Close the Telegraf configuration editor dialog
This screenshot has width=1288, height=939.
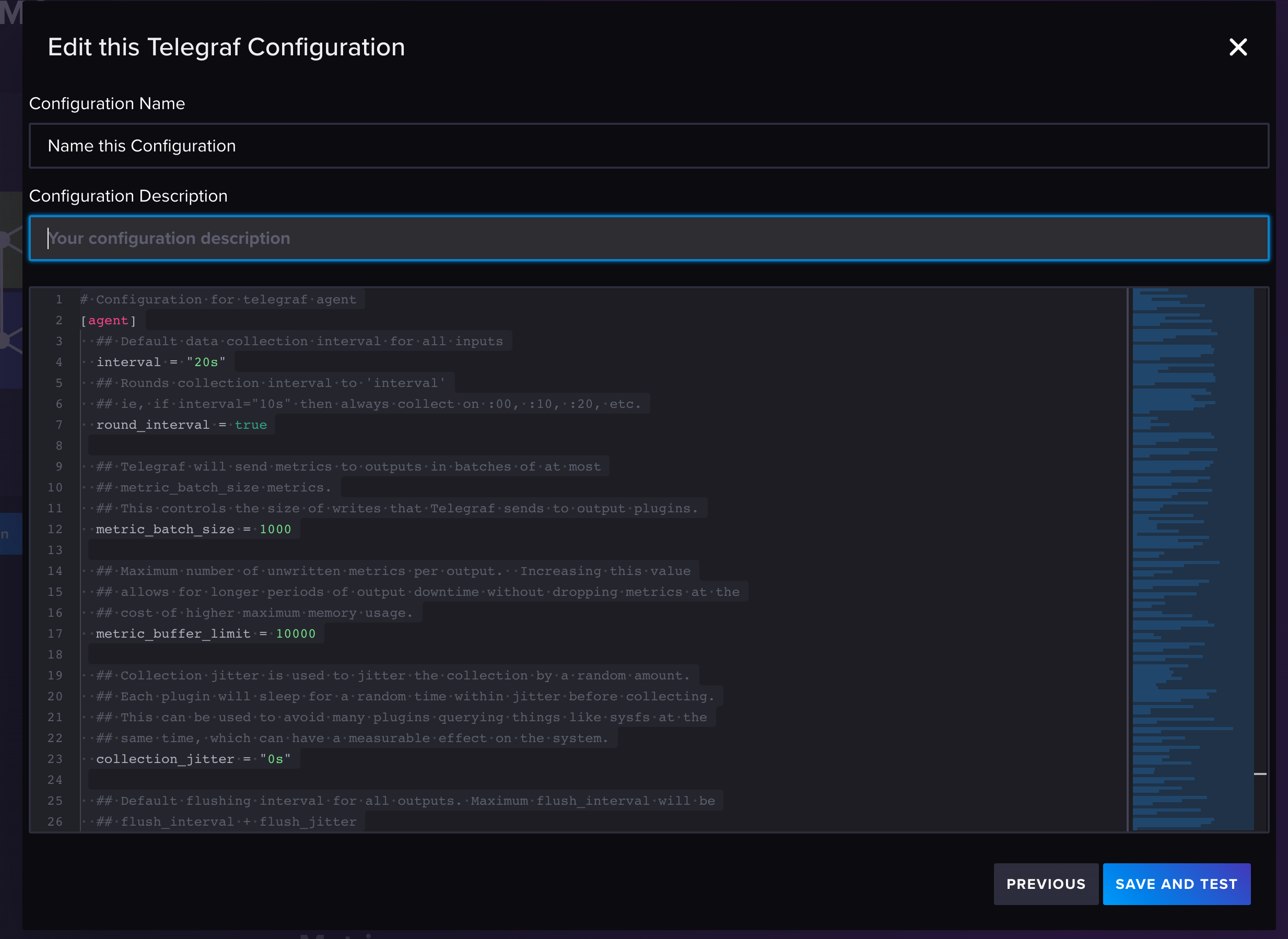(x=1238, y=48)
